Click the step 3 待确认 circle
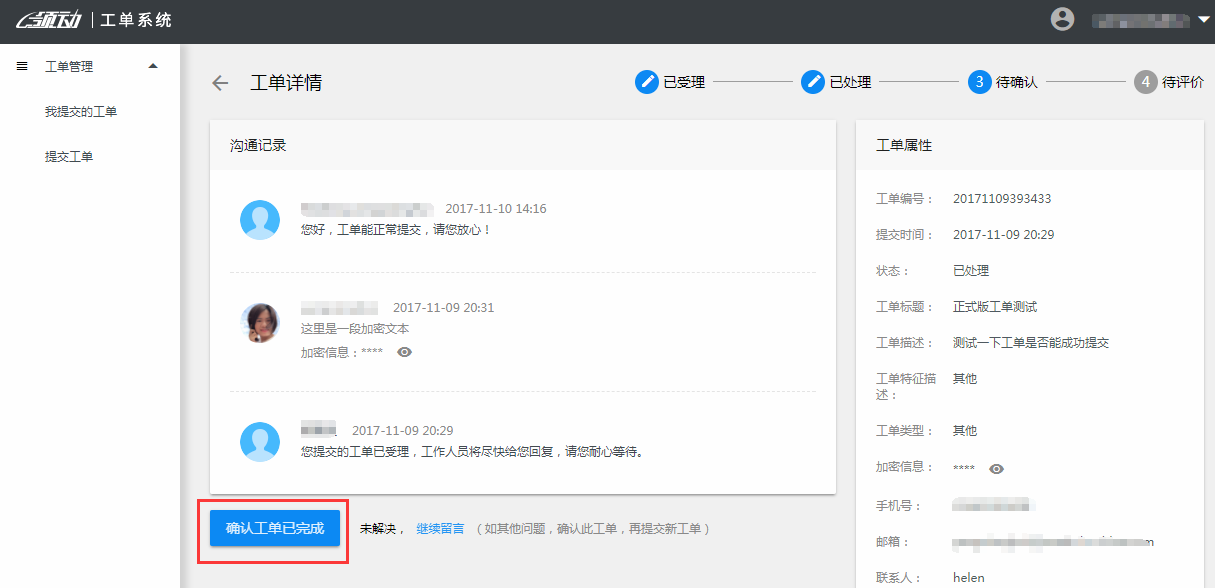 [979, 82]
